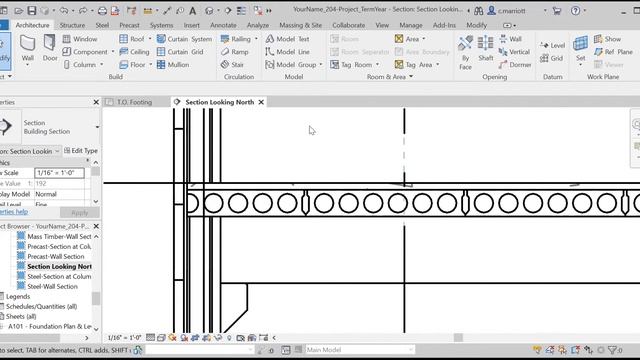Select the Floor tool
Screen dimensions: 640x360
coord(132,64)
